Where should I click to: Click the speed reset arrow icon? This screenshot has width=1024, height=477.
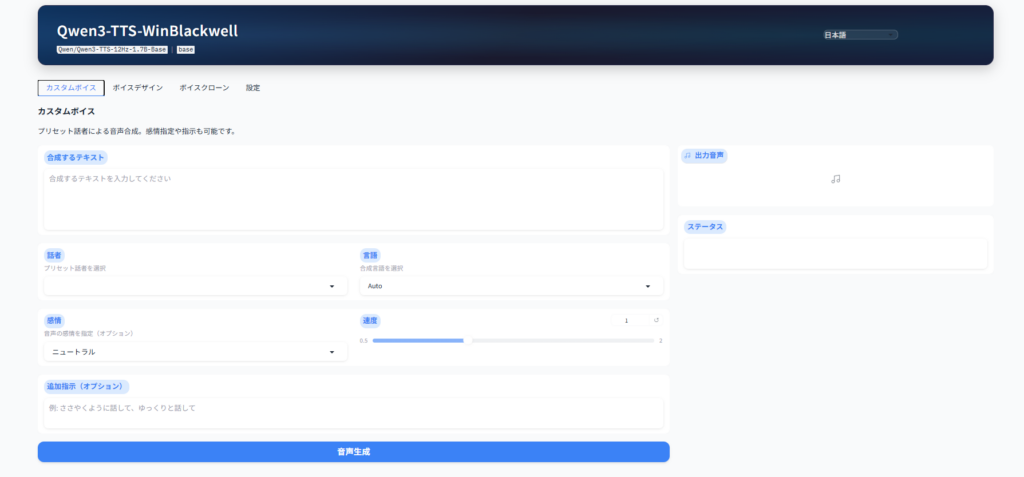coord(656,320)
